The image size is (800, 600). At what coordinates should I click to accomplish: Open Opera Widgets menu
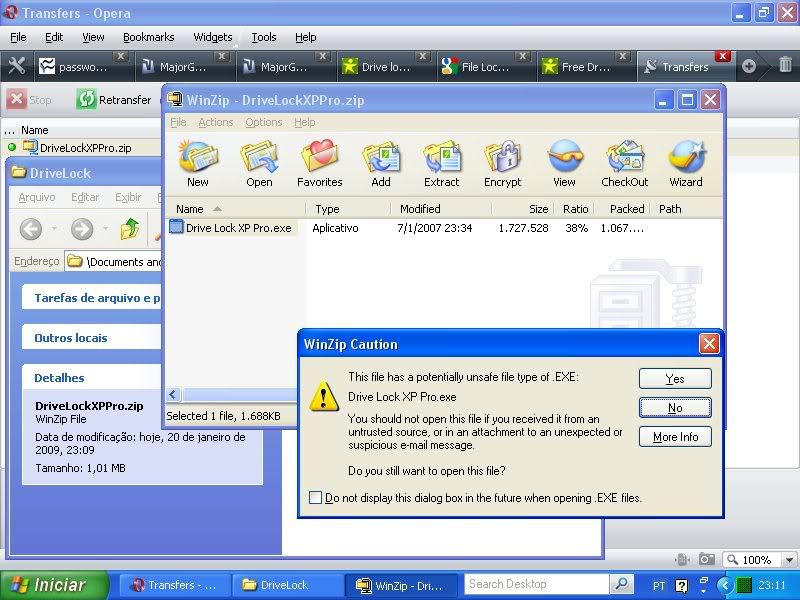213,37
